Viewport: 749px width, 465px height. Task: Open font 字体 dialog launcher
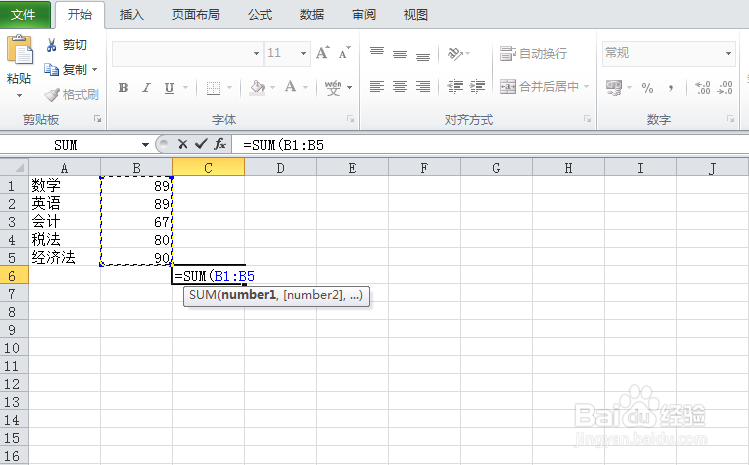tap(350, 119)
